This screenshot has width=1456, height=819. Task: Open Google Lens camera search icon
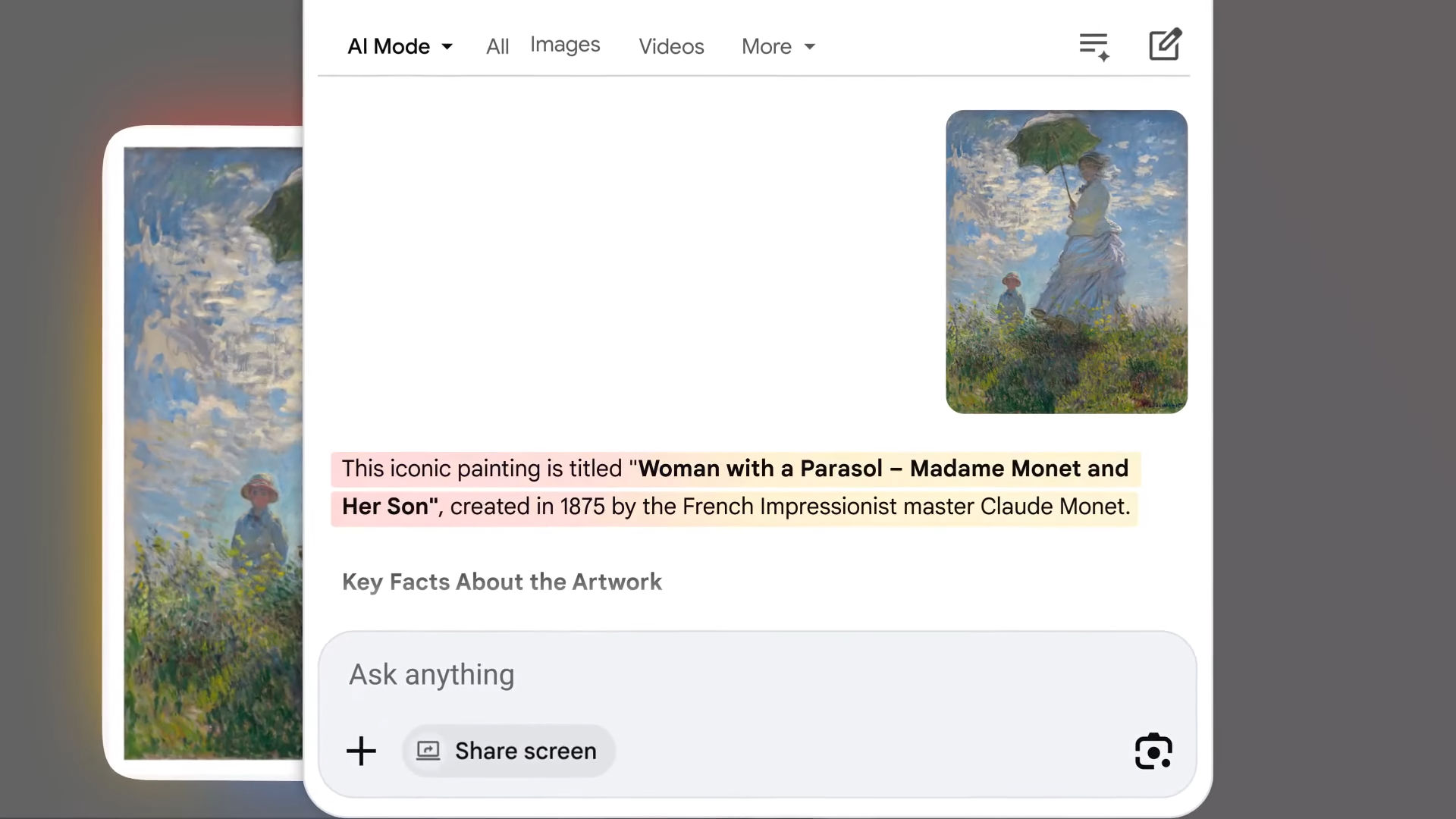[1153, 751]
